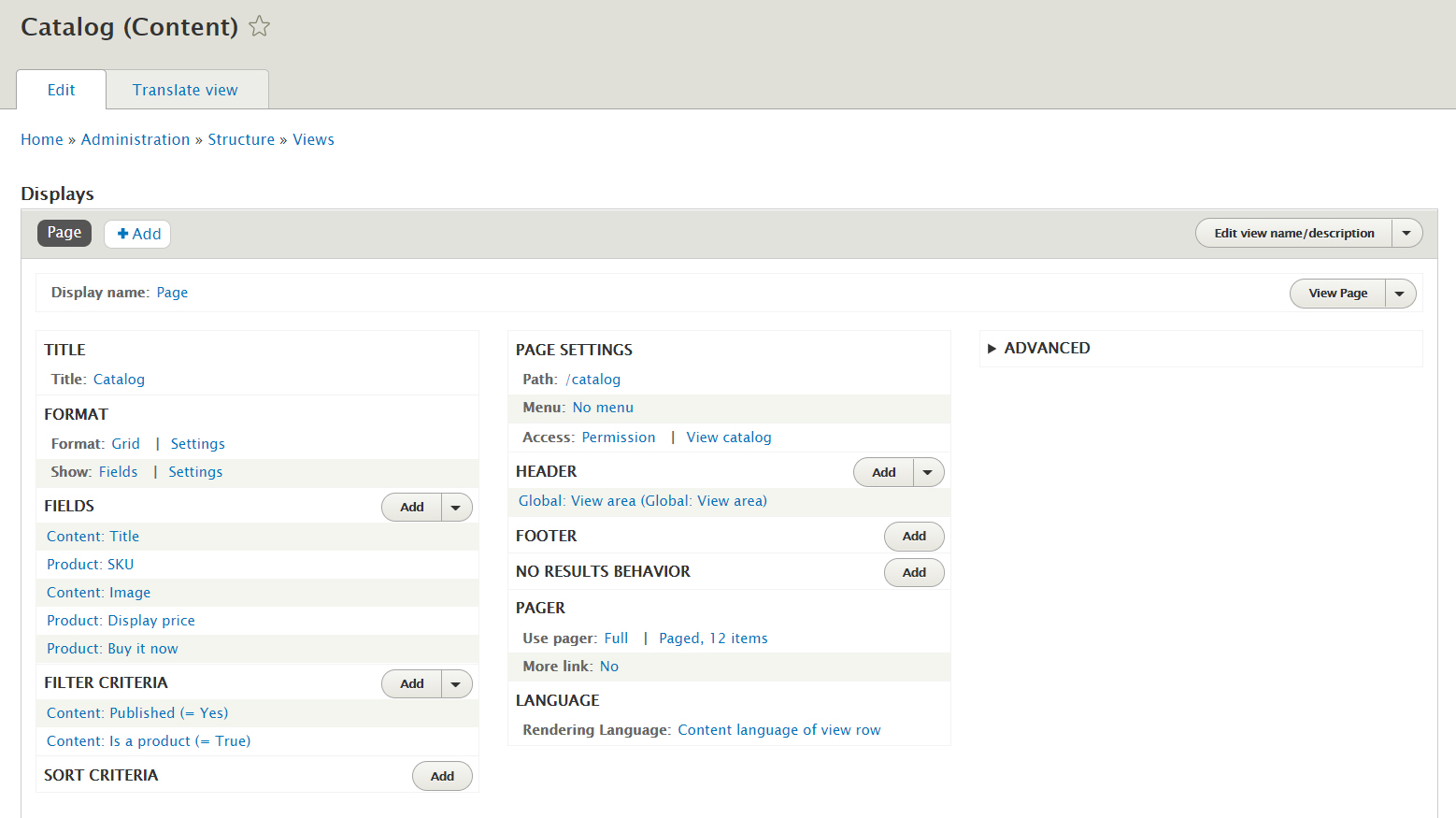Open dropdown arrow beside View Page button
Viewport: 1456px width, 818px height.
[x=1400, y=294]
